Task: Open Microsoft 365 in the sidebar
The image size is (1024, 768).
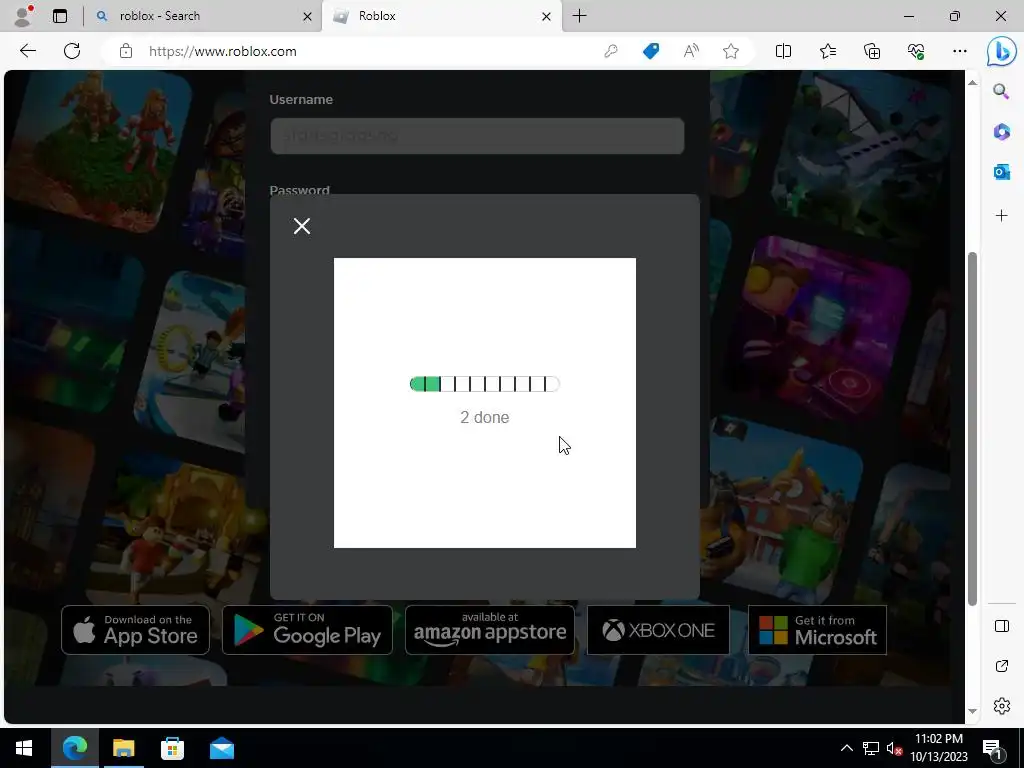Action: 1001,132
